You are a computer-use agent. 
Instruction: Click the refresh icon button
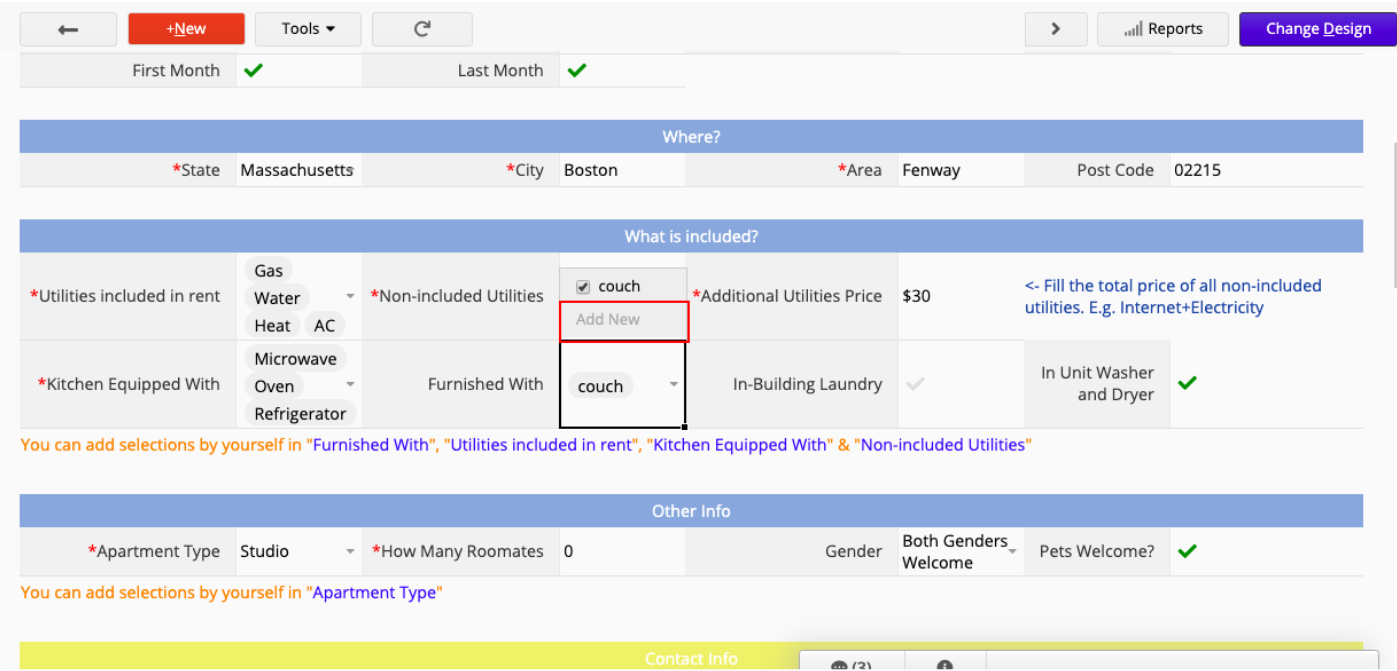422,29
